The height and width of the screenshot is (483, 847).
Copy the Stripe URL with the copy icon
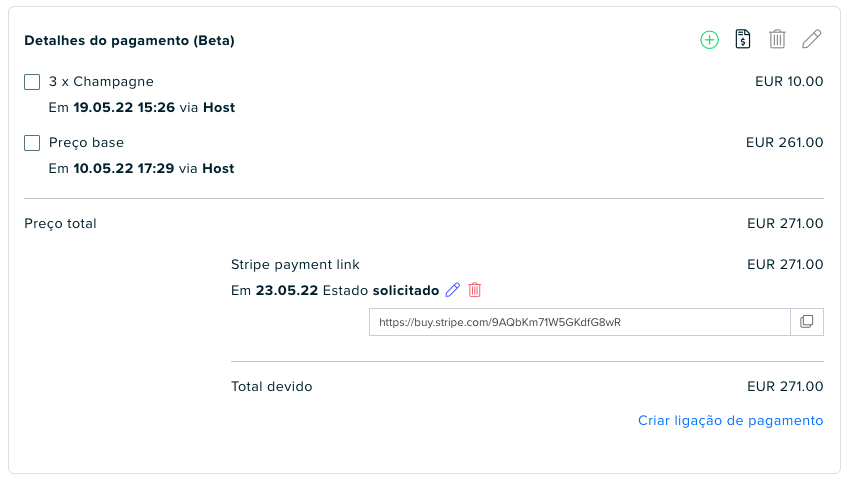click(806, 322)
